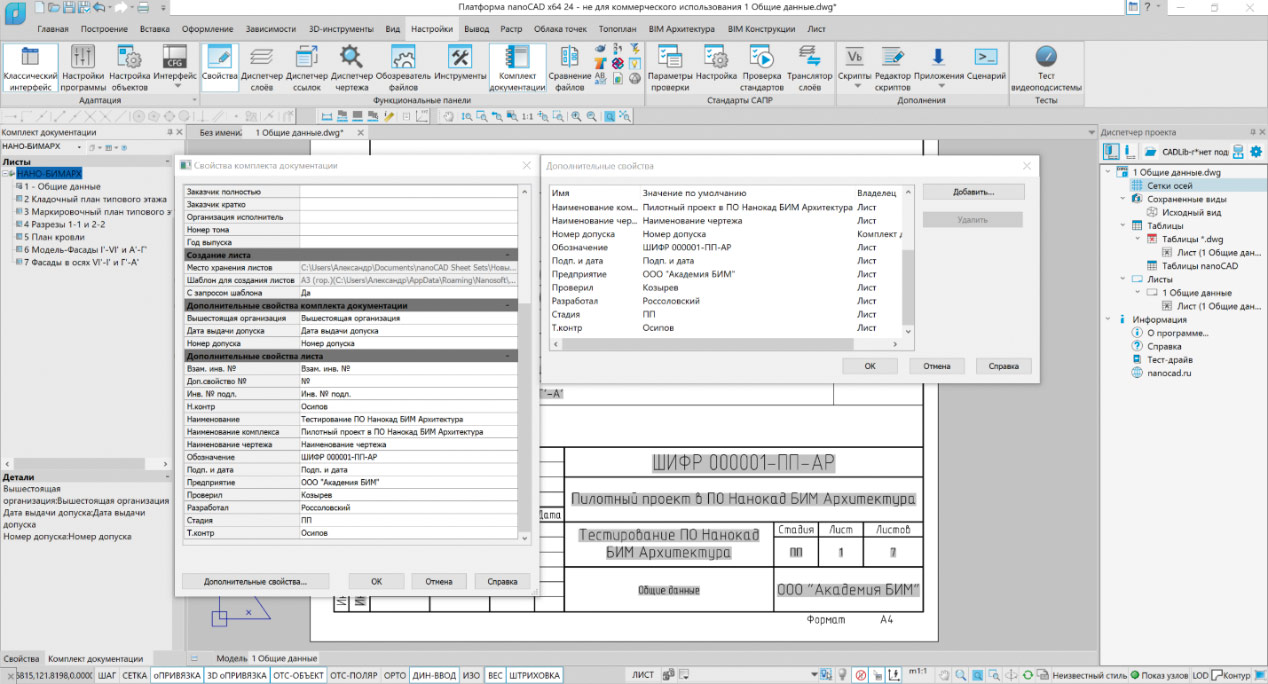
Task: Toggle ШТРИХОВКА in status bar
Action: [x=535, y=676]
